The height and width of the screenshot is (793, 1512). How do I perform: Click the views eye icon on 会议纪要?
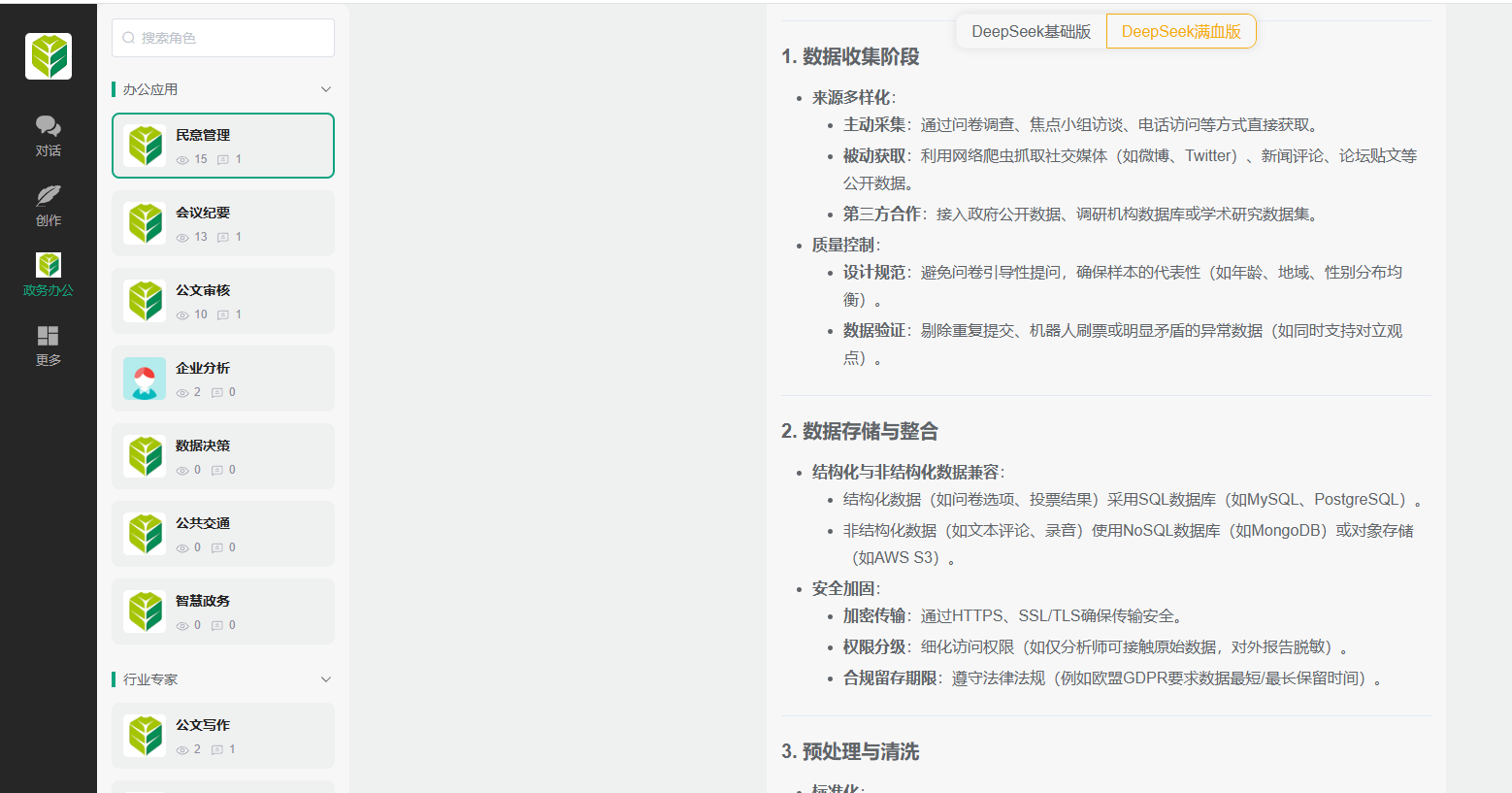tap(182, 238)
